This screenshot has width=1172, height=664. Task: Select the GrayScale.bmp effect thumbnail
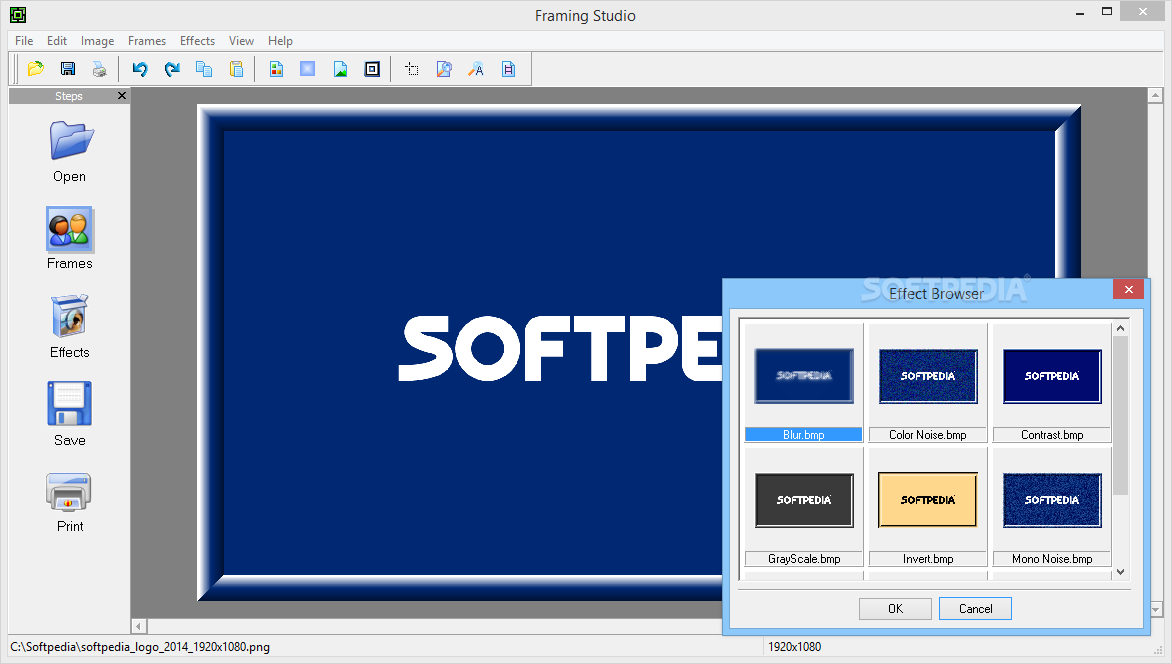804,500
